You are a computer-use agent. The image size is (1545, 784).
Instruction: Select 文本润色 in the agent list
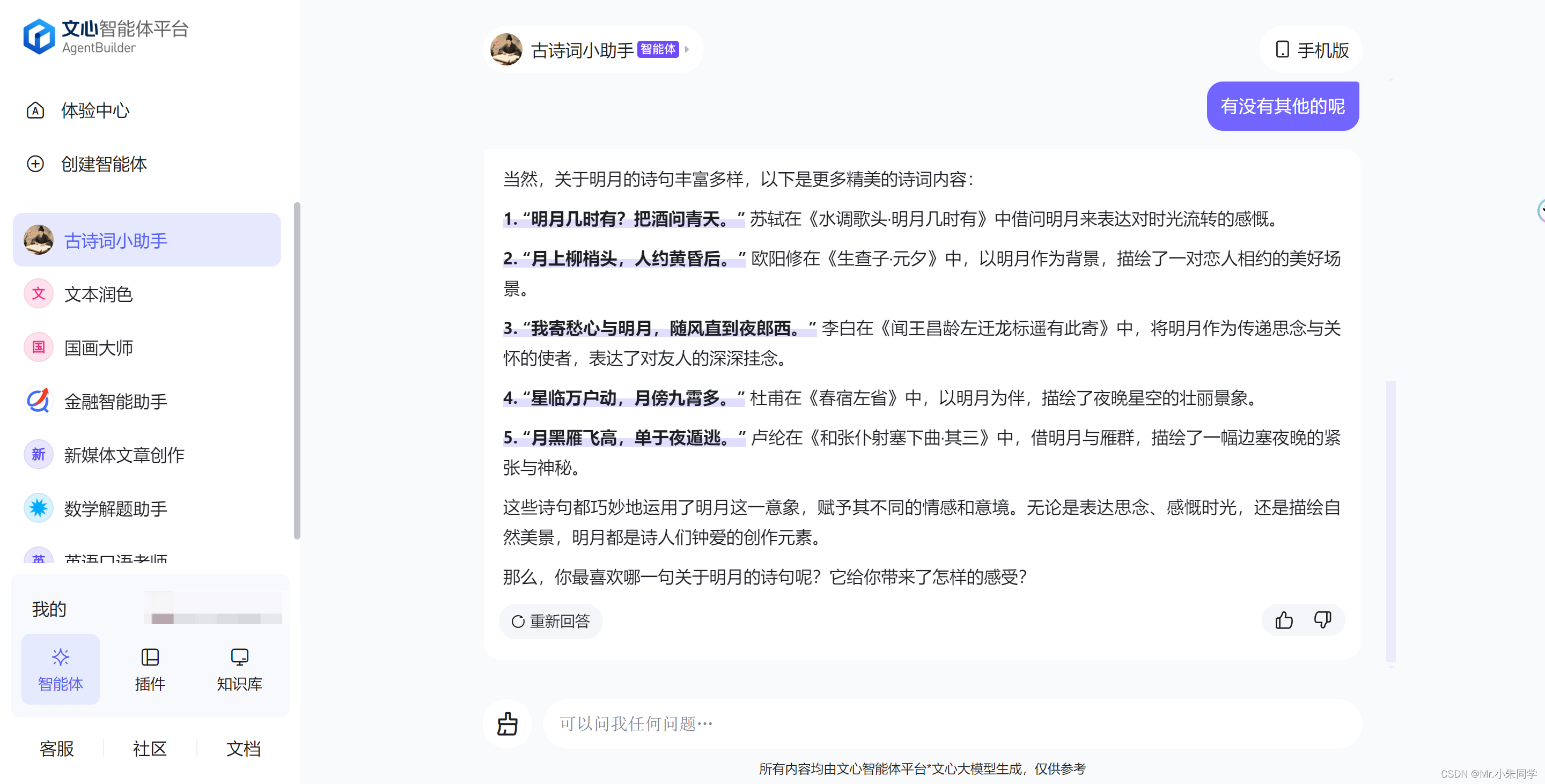point(98,294)
